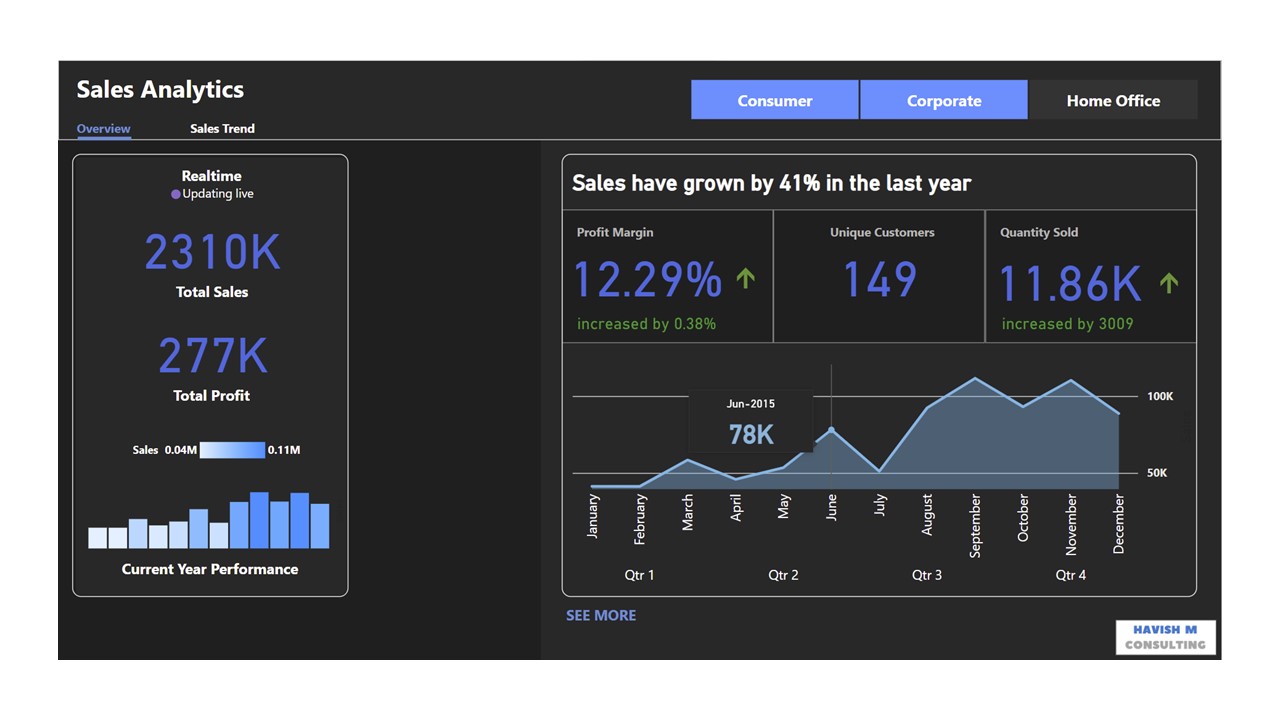This screenshot has width=1280, height=720.
Task: Select the first bar in Current Year Performance
Action: point(98,538)
